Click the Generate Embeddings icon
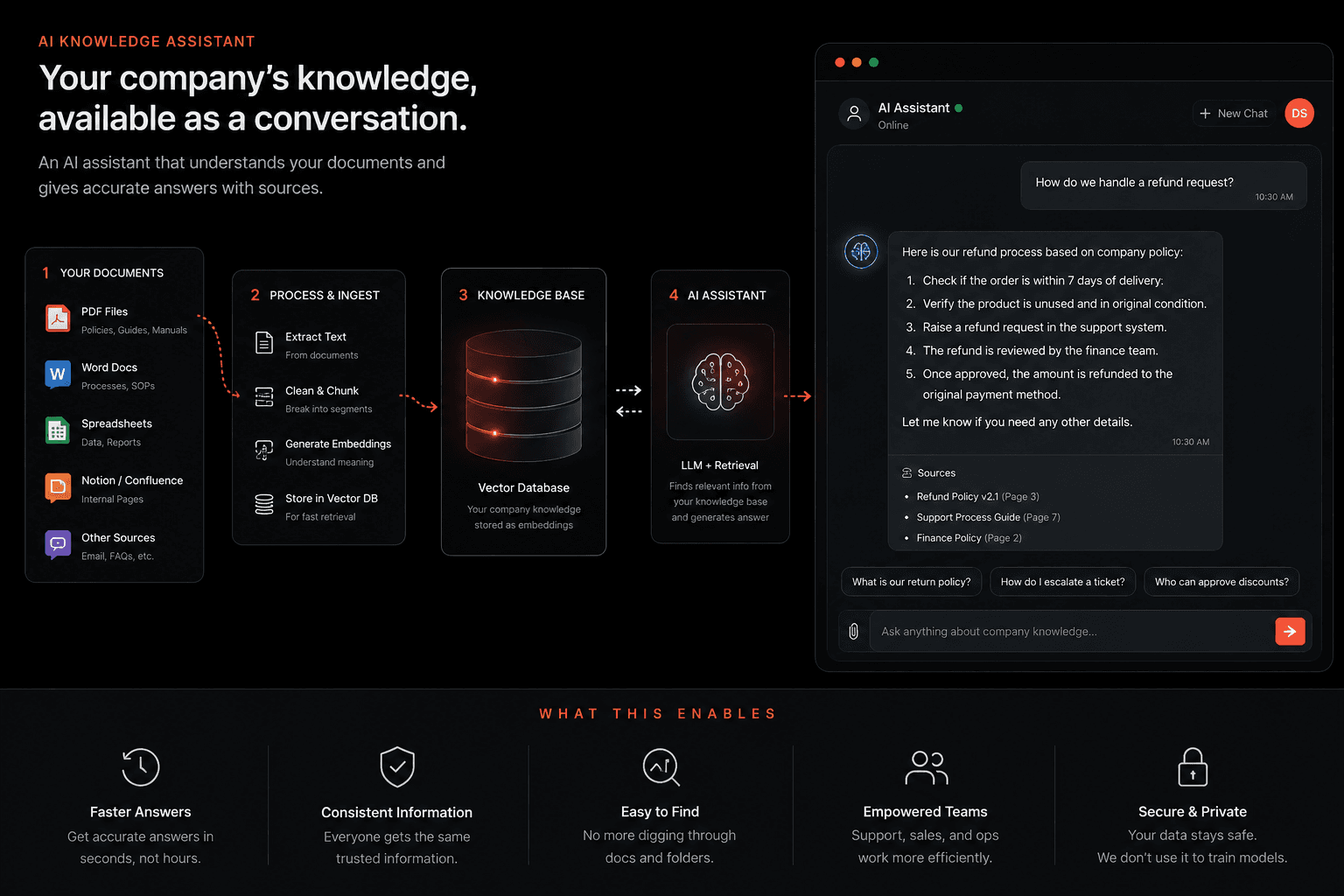Viewport: 1344px width, 896px height. coord(264,451)
